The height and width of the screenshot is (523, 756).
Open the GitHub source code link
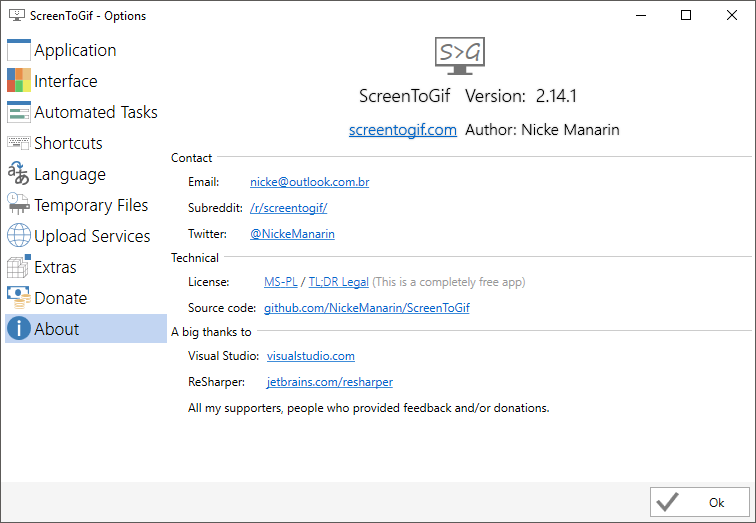(366, 308)
